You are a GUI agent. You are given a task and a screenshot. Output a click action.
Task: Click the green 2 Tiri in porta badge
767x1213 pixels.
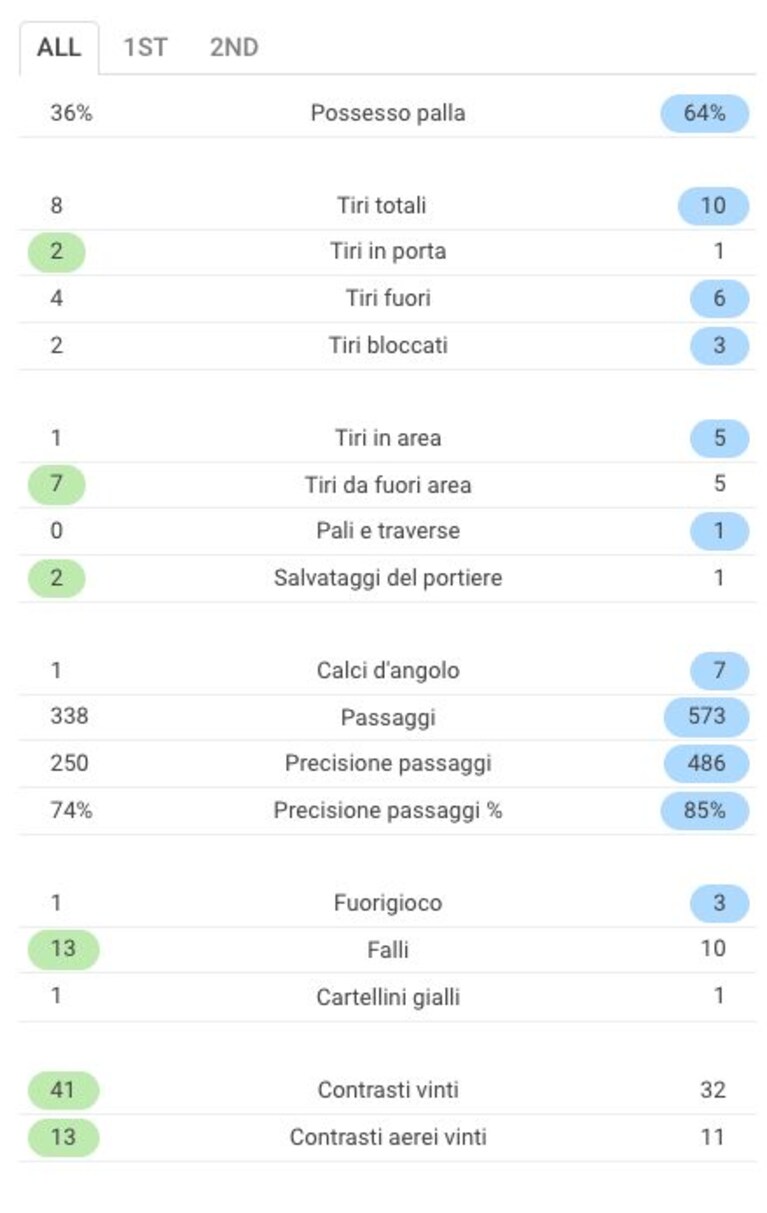pos(56,252)
